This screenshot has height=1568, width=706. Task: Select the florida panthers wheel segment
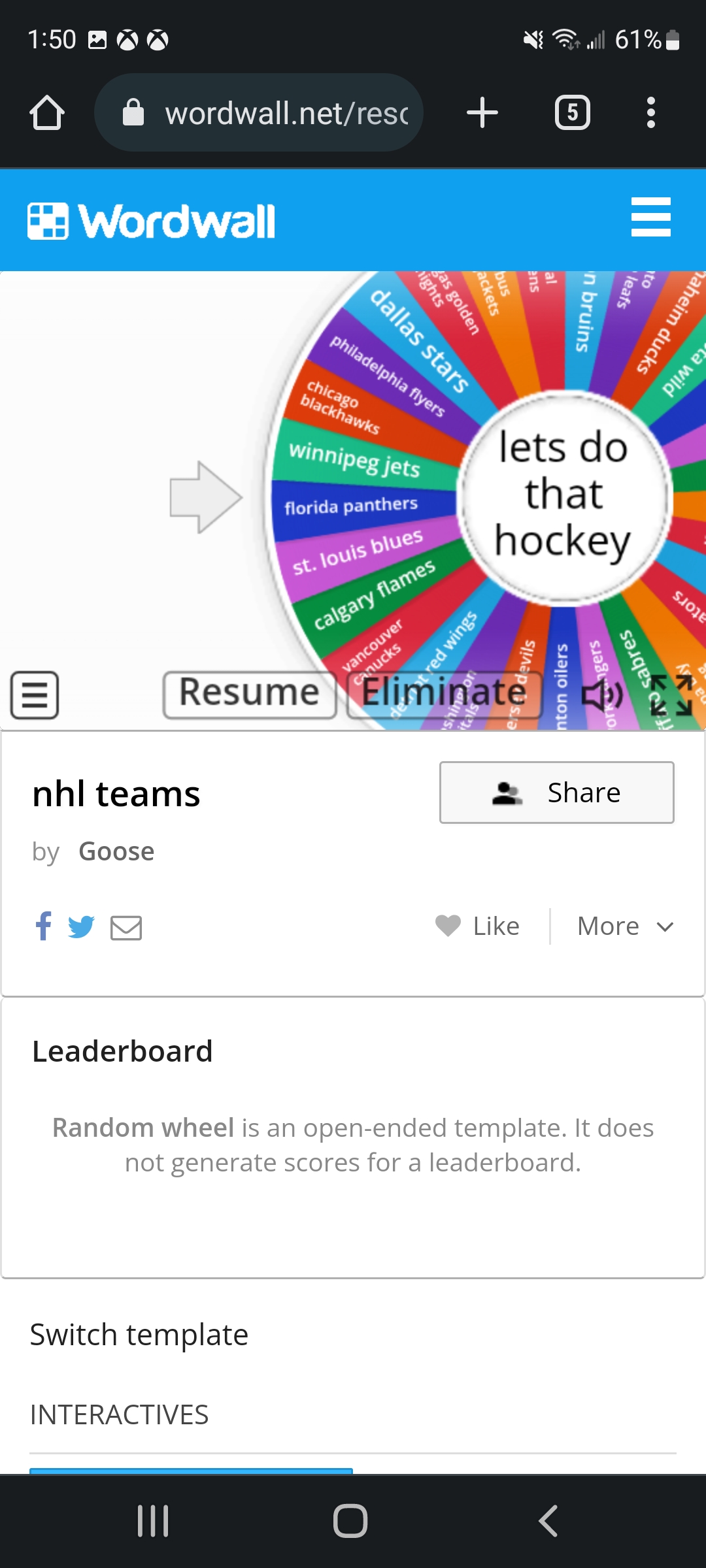pos(351,506)
